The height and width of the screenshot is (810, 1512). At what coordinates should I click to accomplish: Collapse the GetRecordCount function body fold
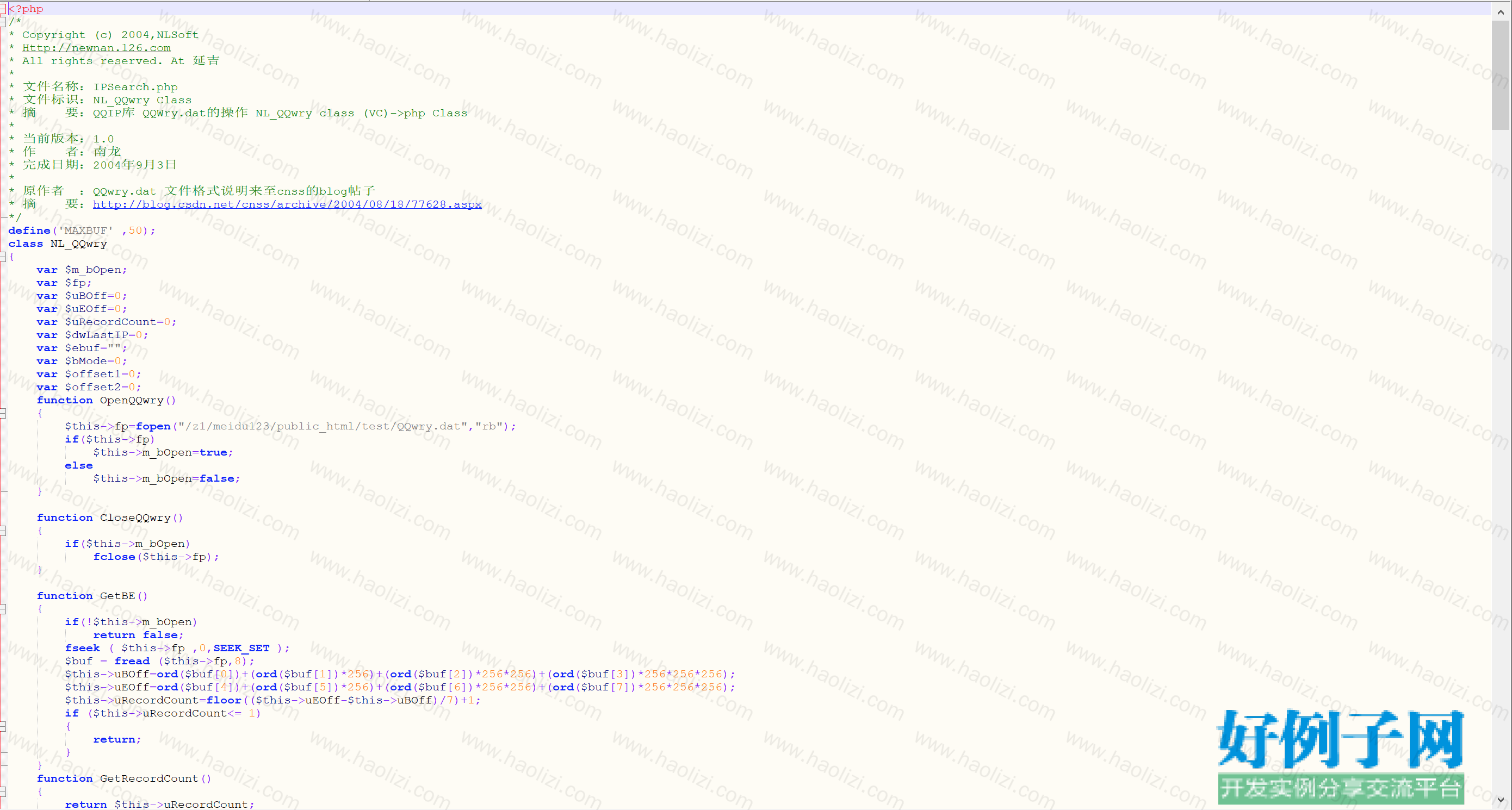[2, 791]
